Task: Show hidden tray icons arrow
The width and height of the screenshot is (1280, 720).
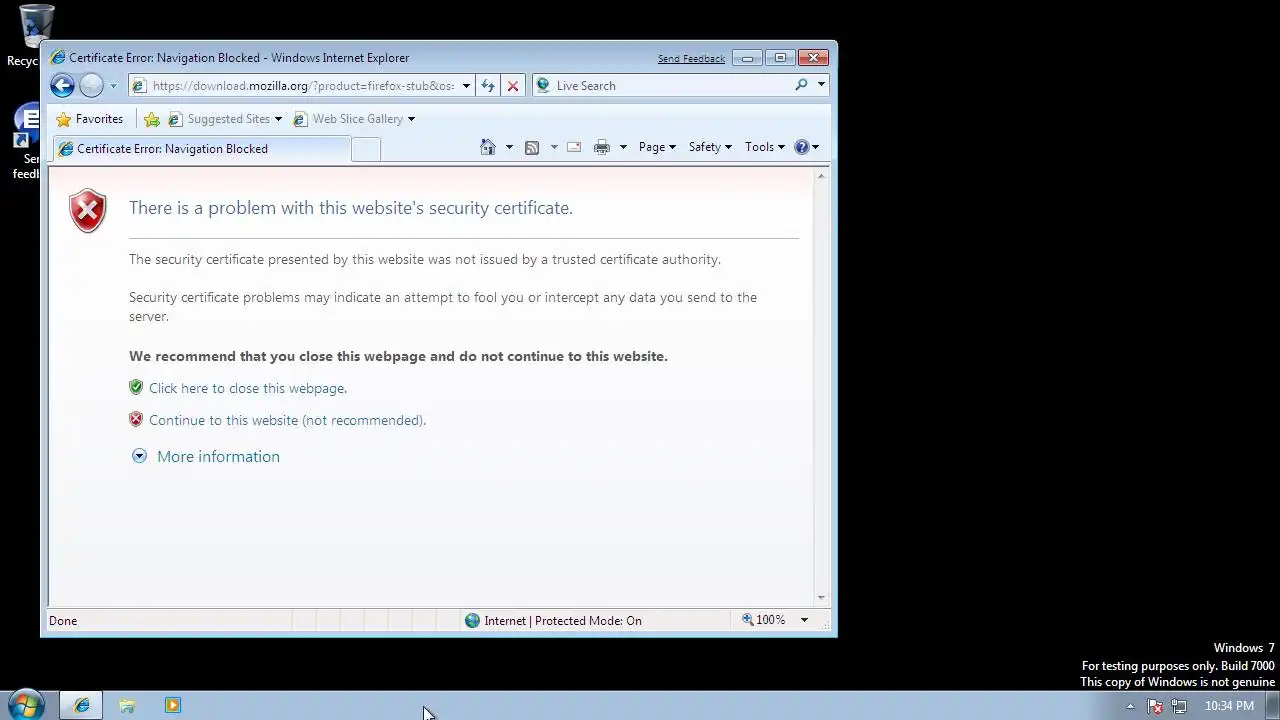Action: click(x=1130, y=706)
